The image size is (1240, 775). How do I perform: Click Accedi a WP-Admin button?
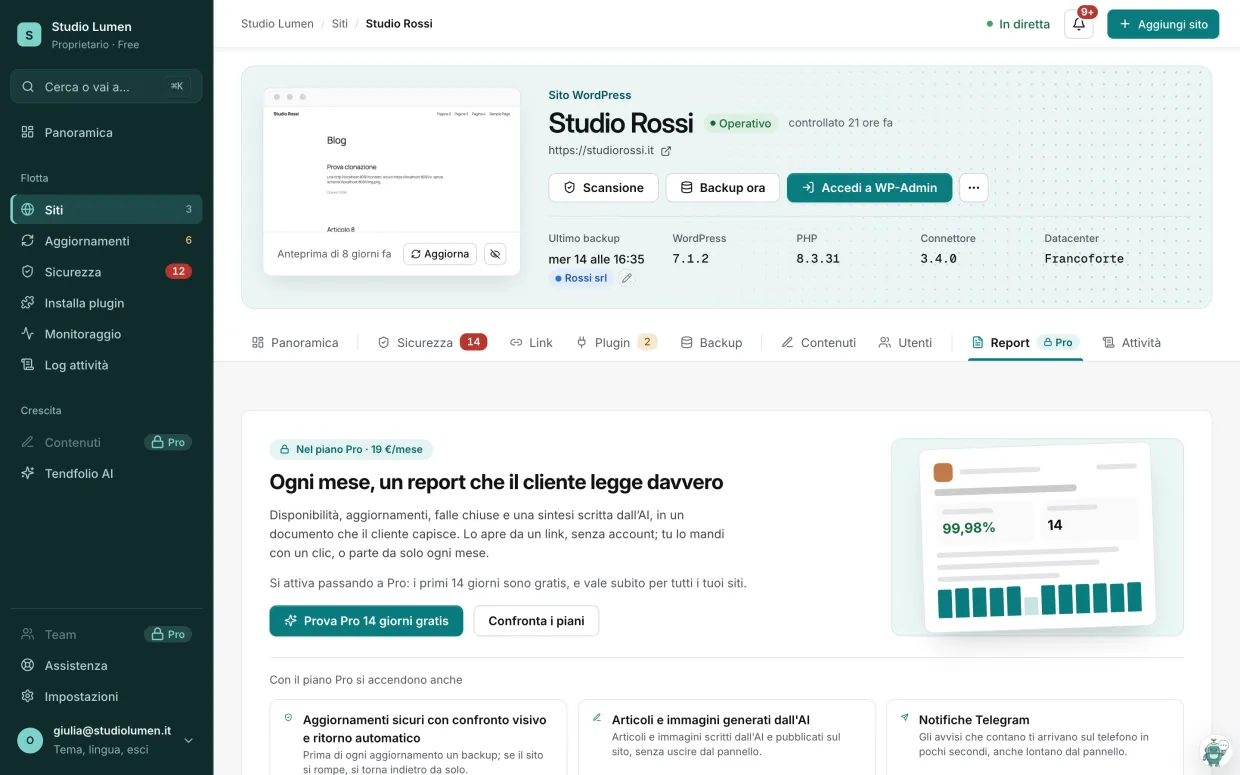click(870, 188)
